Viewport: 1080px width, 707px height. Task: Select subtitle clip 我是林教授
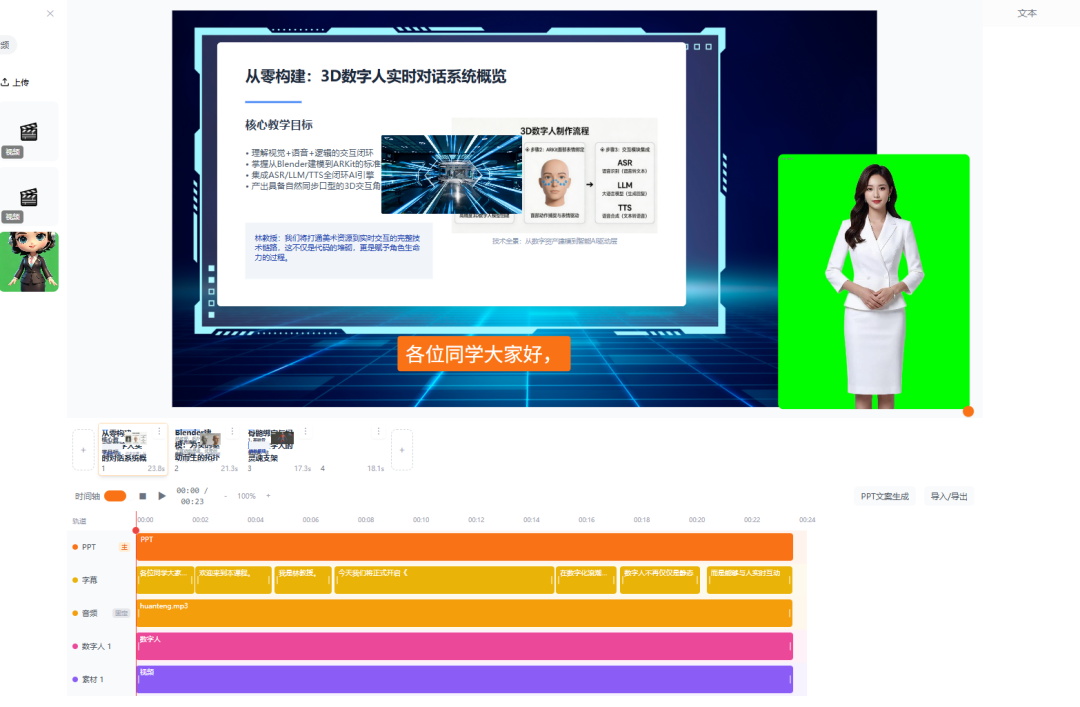303,580
